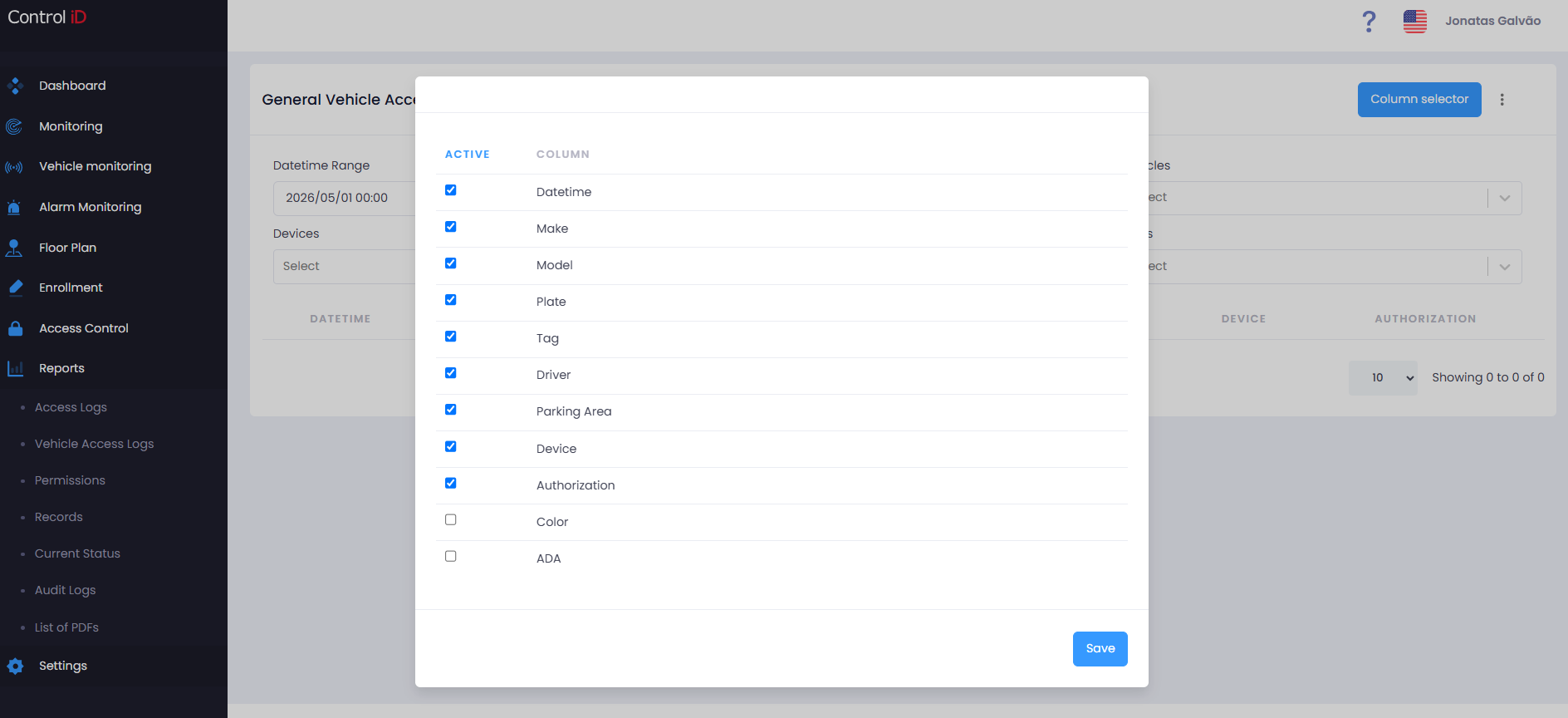Viewport: 1568px width, 718px height.
Task: Uncheck the Model column checkbox
Action: coord(451,263)
